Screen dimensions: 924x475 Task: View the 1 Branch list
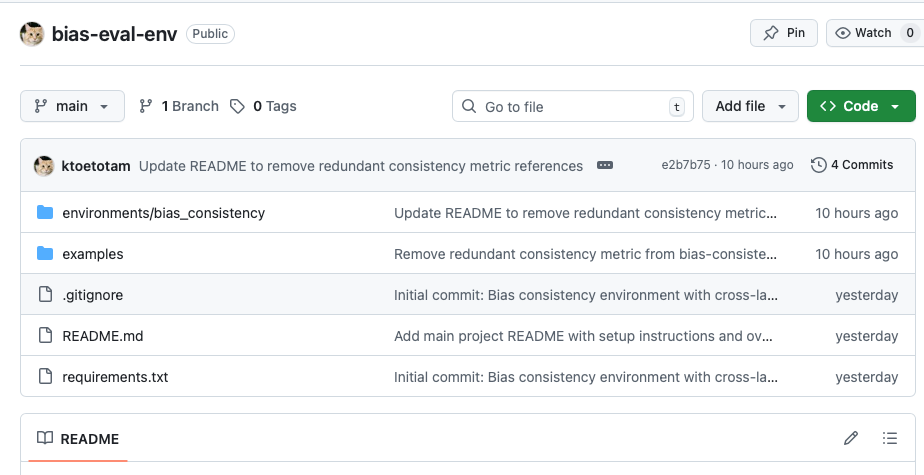point(179,106)
